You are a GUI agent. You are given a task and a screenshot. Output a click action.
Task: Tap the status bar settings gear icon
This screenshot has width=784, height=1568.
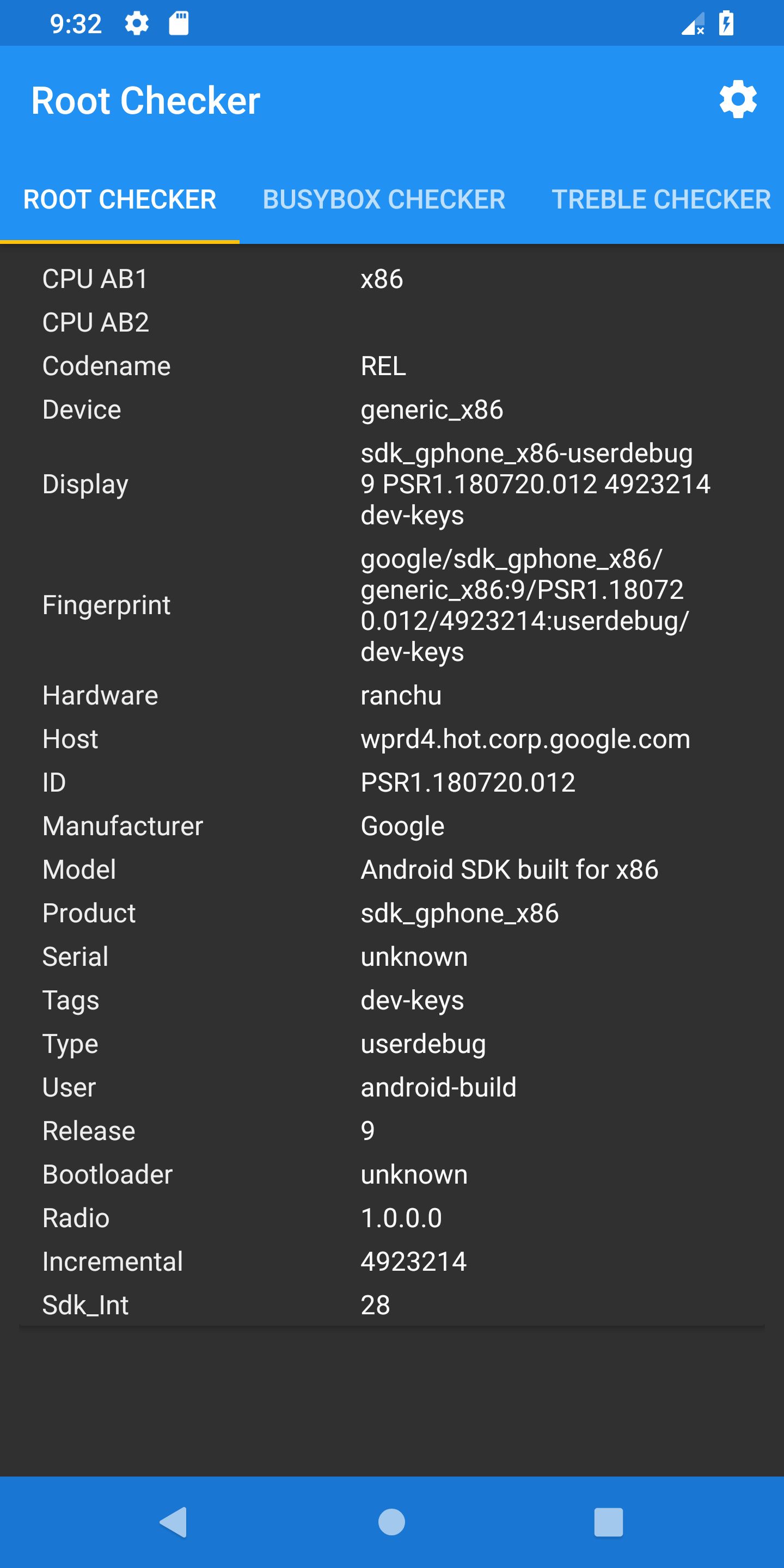coord(136,24)
